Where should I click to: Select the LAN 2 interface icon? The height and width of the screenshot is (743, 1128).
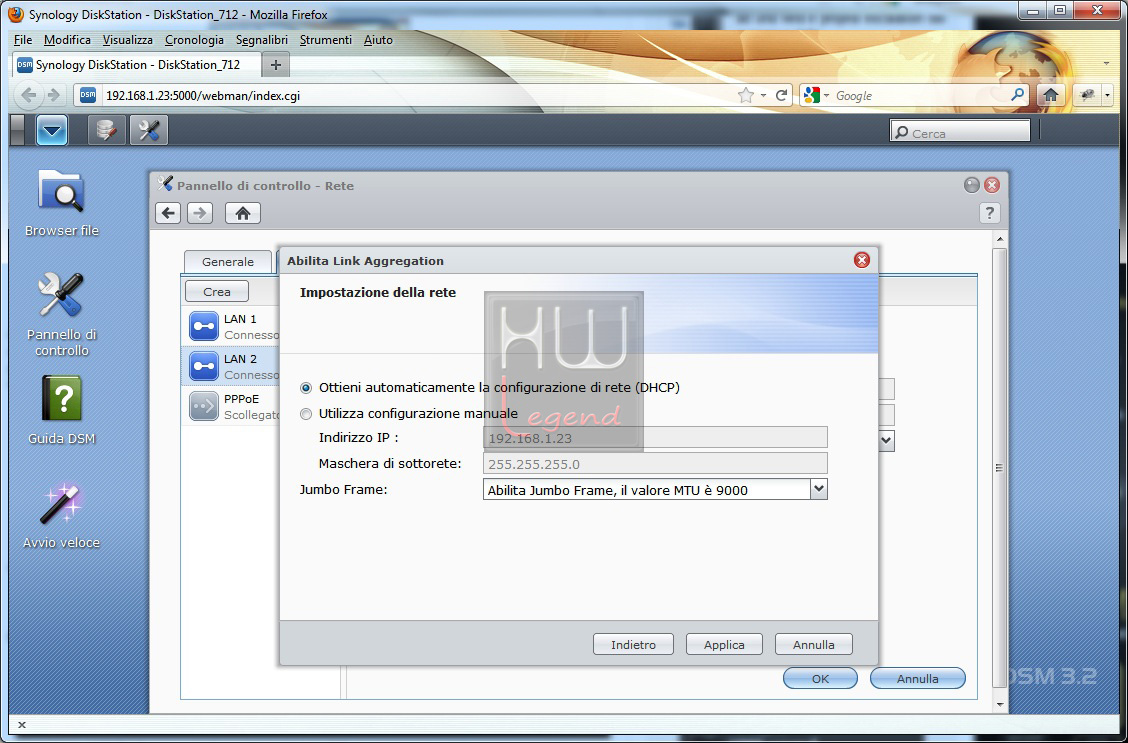[x=204, y=366]
